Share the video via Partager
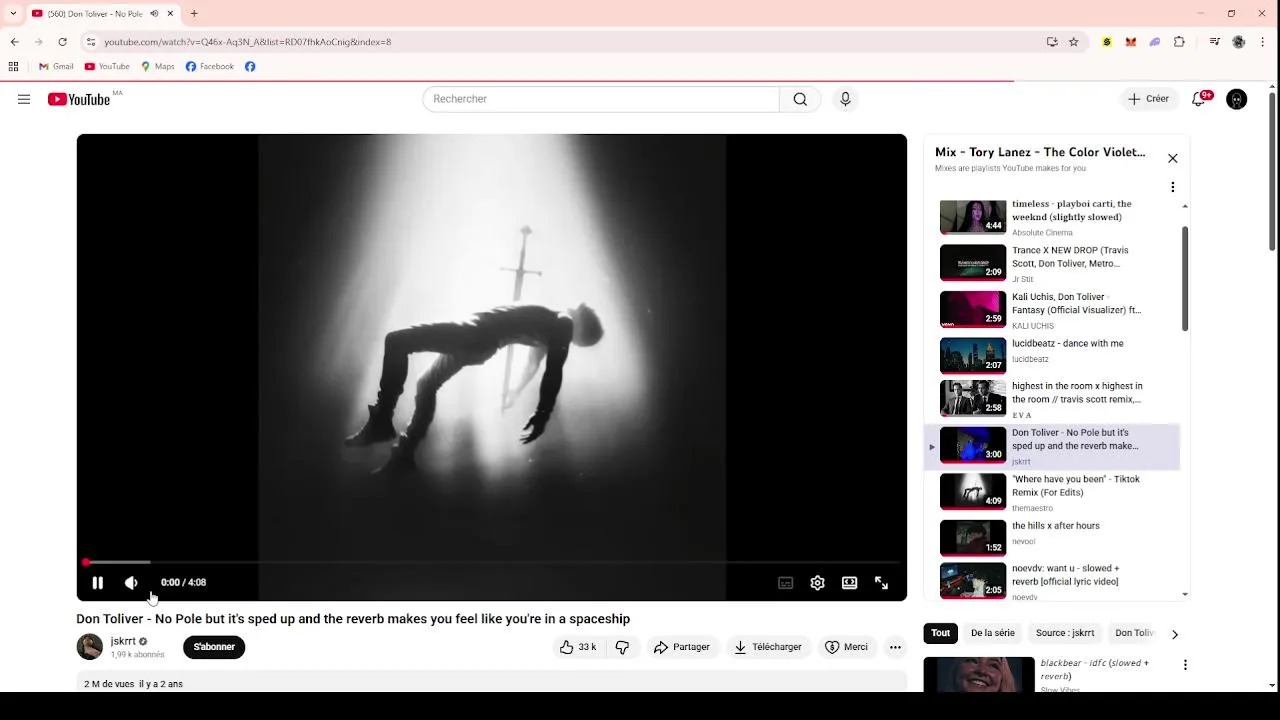 click(682, 647)
